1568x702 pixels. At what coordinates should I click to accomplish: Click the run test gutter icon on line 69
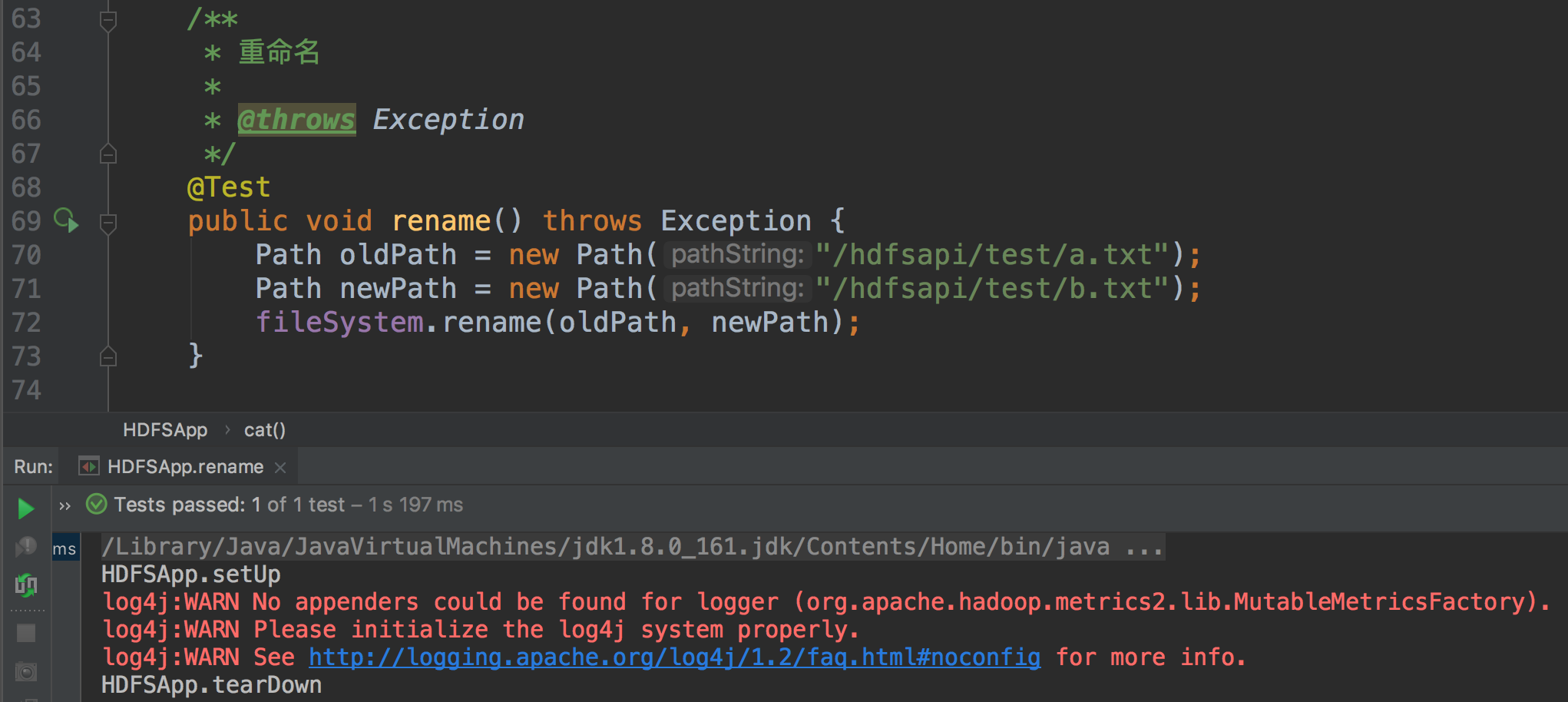click(67, 221)
